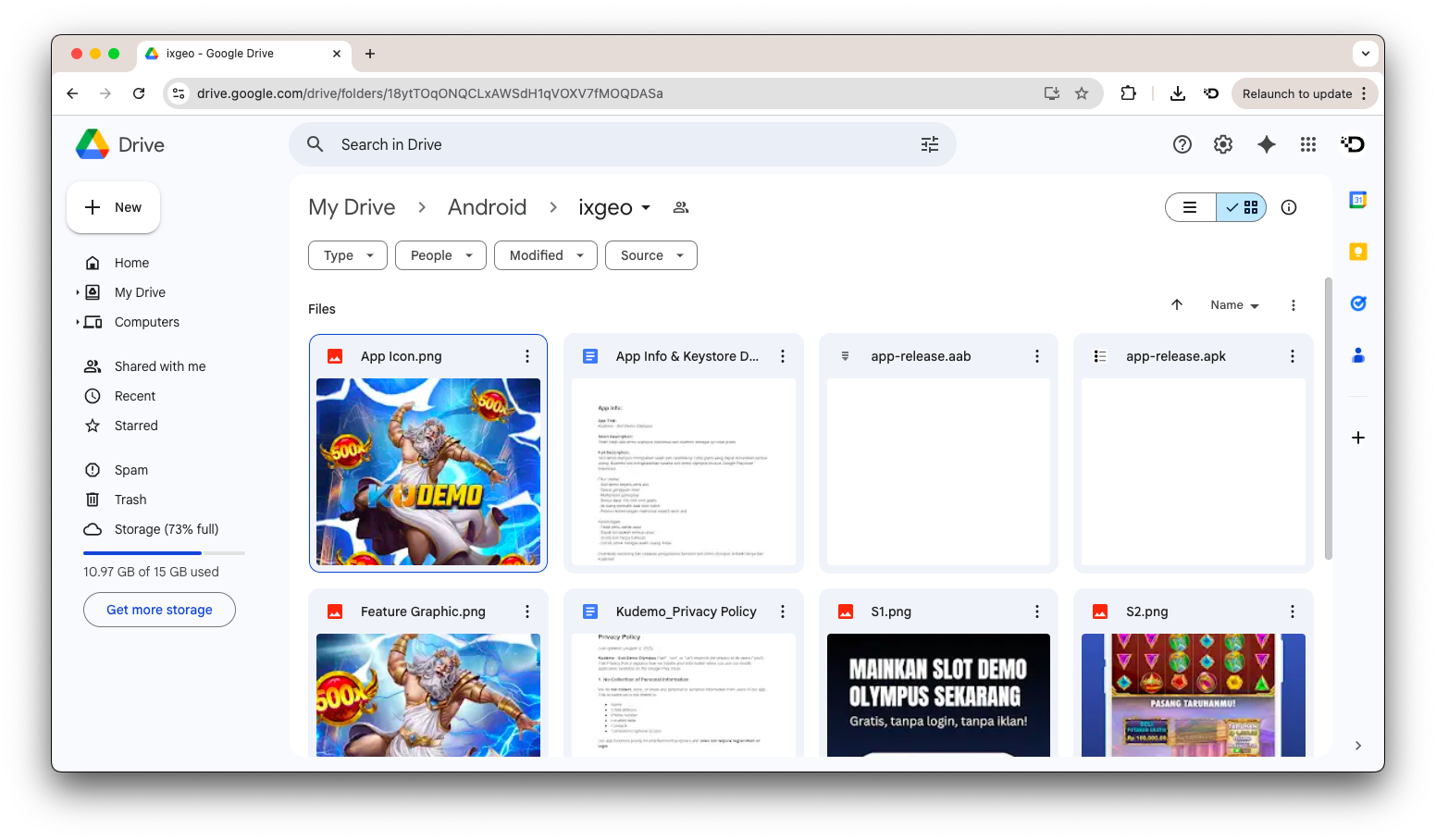Screen dimensions: 1436x840
Task: Bookmark this page with the star icon
Action: point(1082,93)
